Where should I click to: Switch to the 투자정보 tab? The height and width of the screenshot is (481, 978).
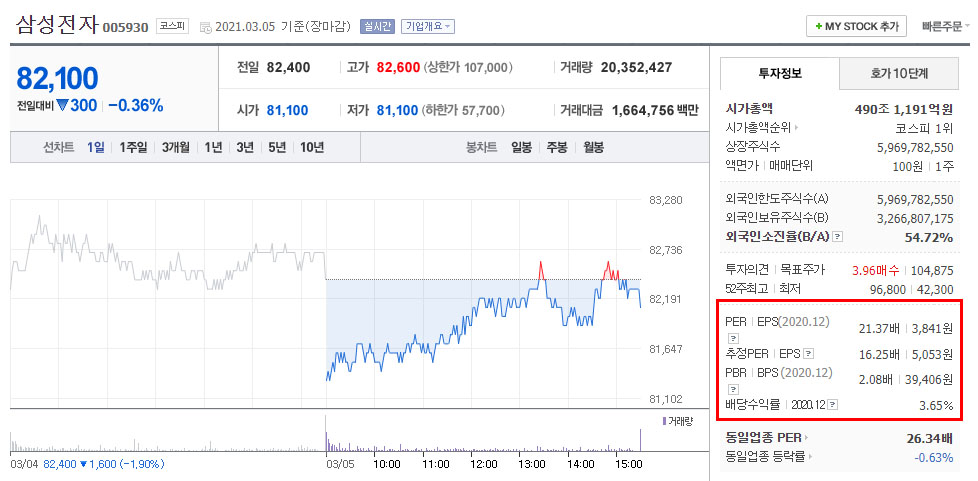tap(780, 73)
